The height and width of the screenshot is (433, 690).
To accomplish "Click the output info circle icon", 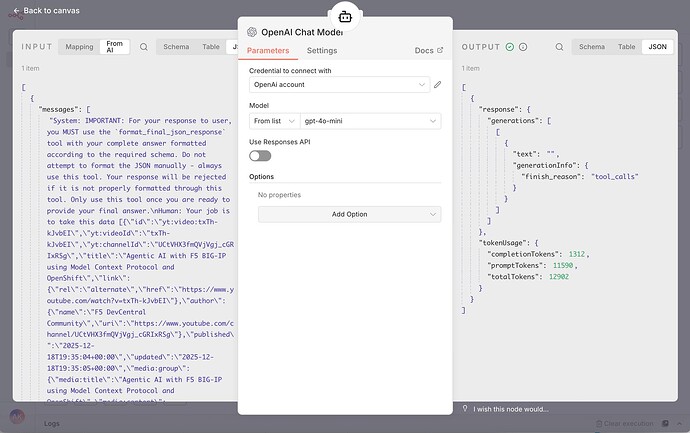I will click(524, 47).
